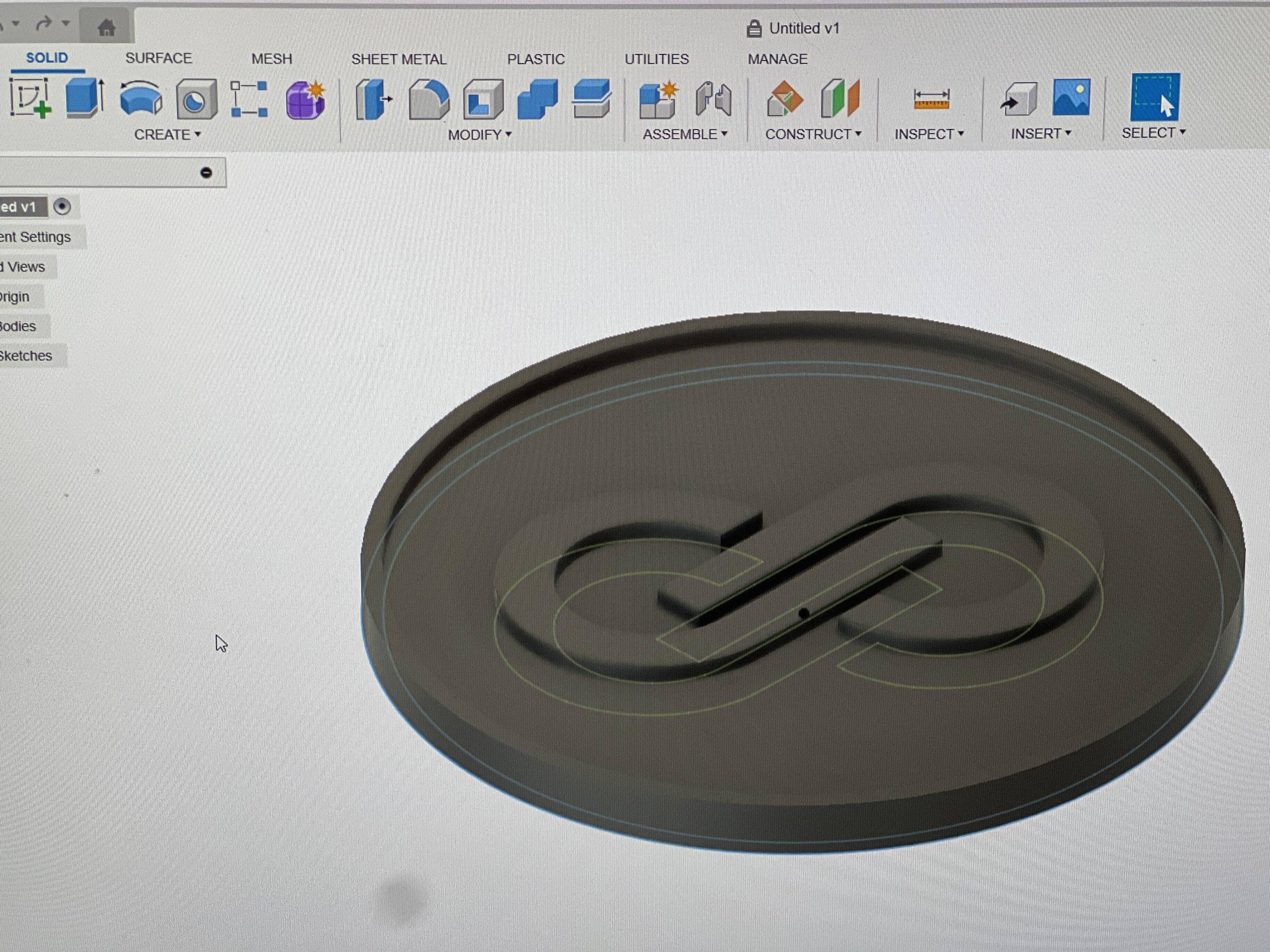
Task: Open the CONSTRUCT dropdown menu
Action: pyautogui.click(x=812, y=134)
